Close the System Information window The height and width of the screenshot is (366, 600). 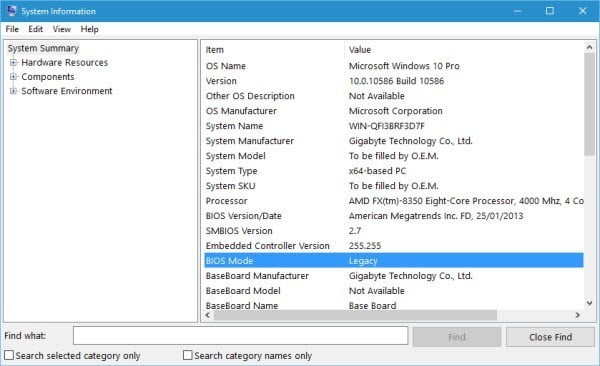click(582, 11)
